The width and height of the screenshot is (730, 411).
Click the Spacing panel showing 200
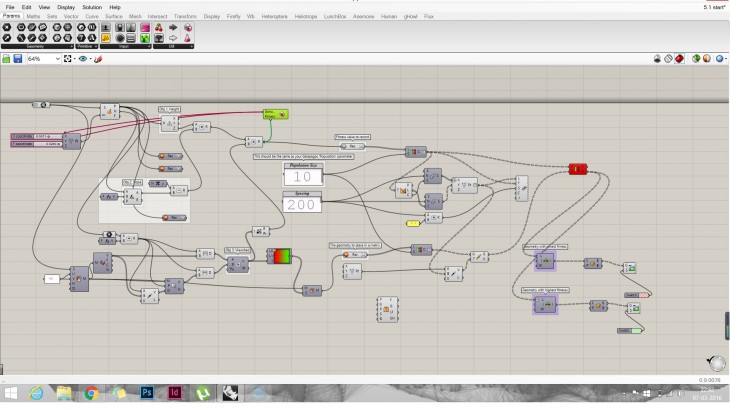pyautogui.click(x=301, y=204)
